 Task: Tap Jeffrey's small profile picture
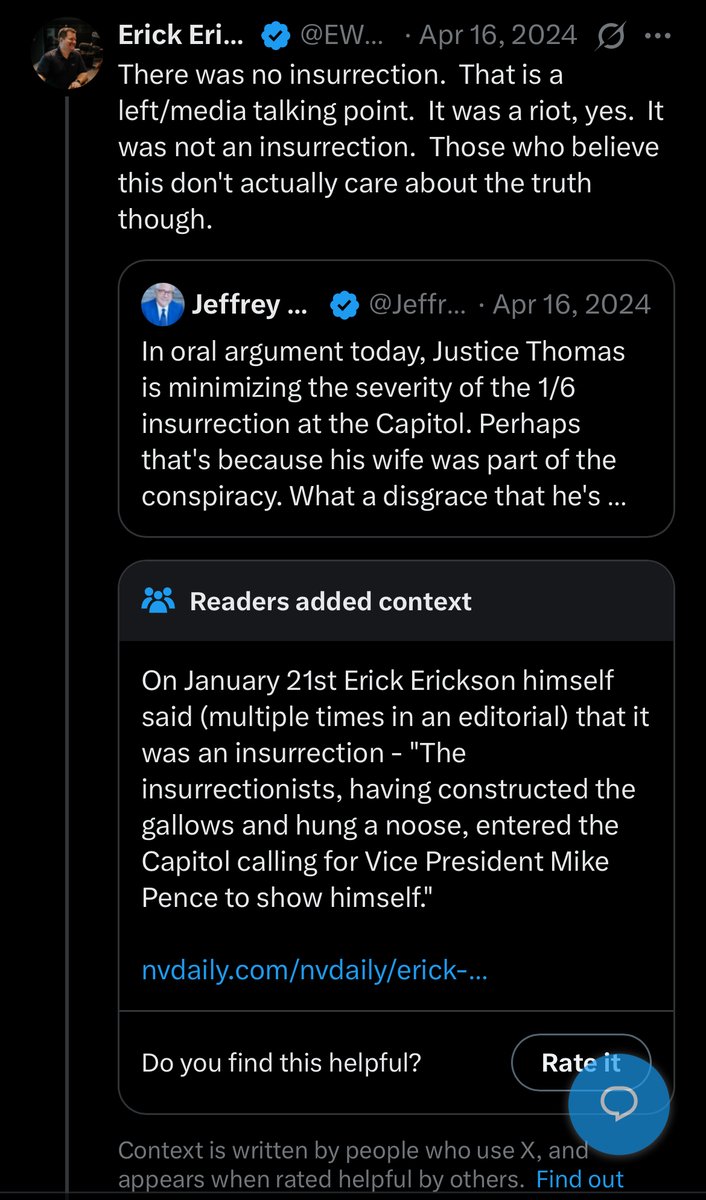pos(163,304)
